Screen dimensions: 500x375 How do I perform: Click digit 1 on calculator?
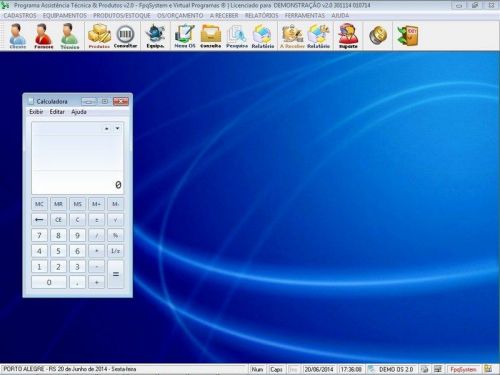39,267
